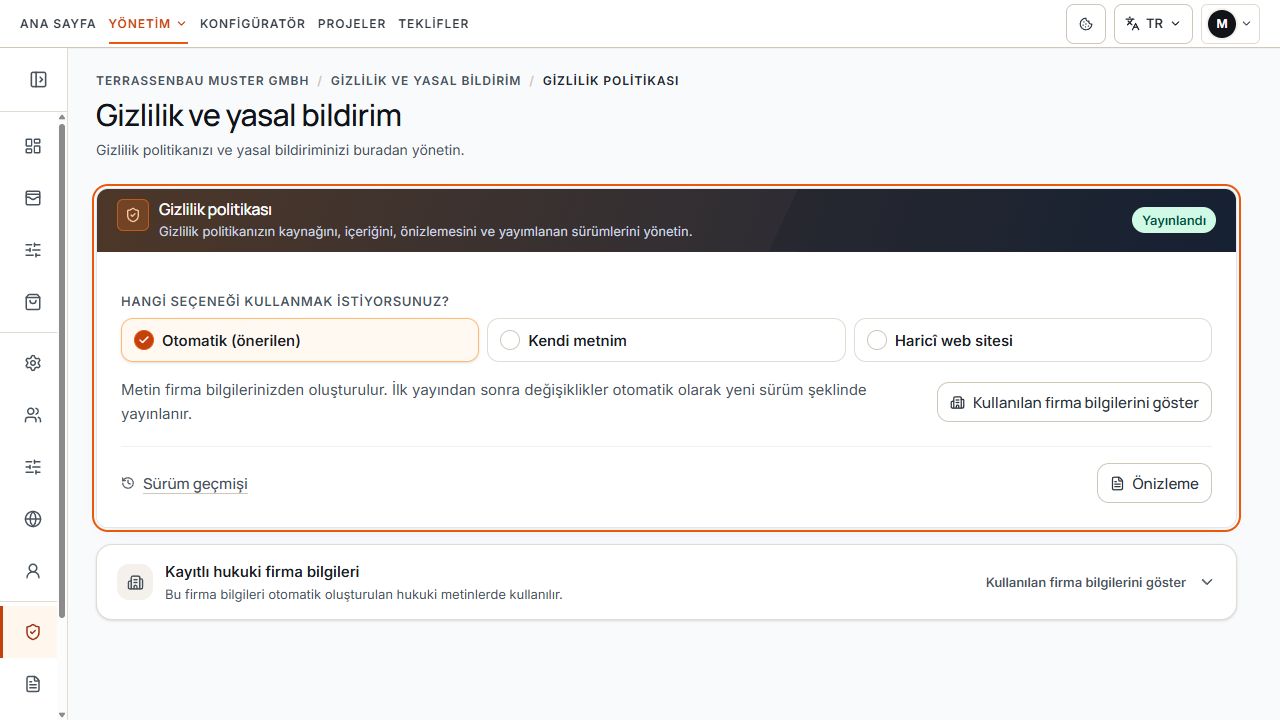Click the building icon beside Kayıtlı hukuki firma bilgileri

(136, 582)
